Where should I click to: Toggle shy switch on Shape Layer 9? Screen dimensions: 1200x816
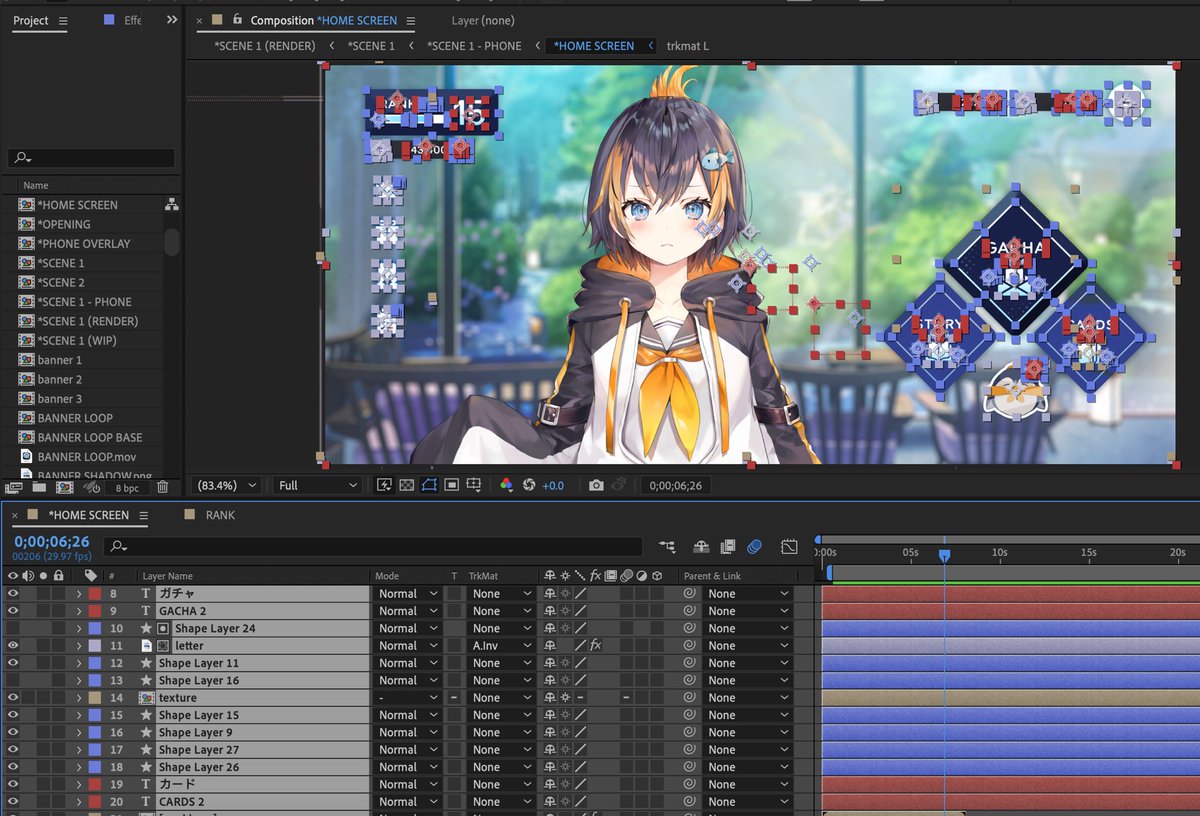[550, 733]
